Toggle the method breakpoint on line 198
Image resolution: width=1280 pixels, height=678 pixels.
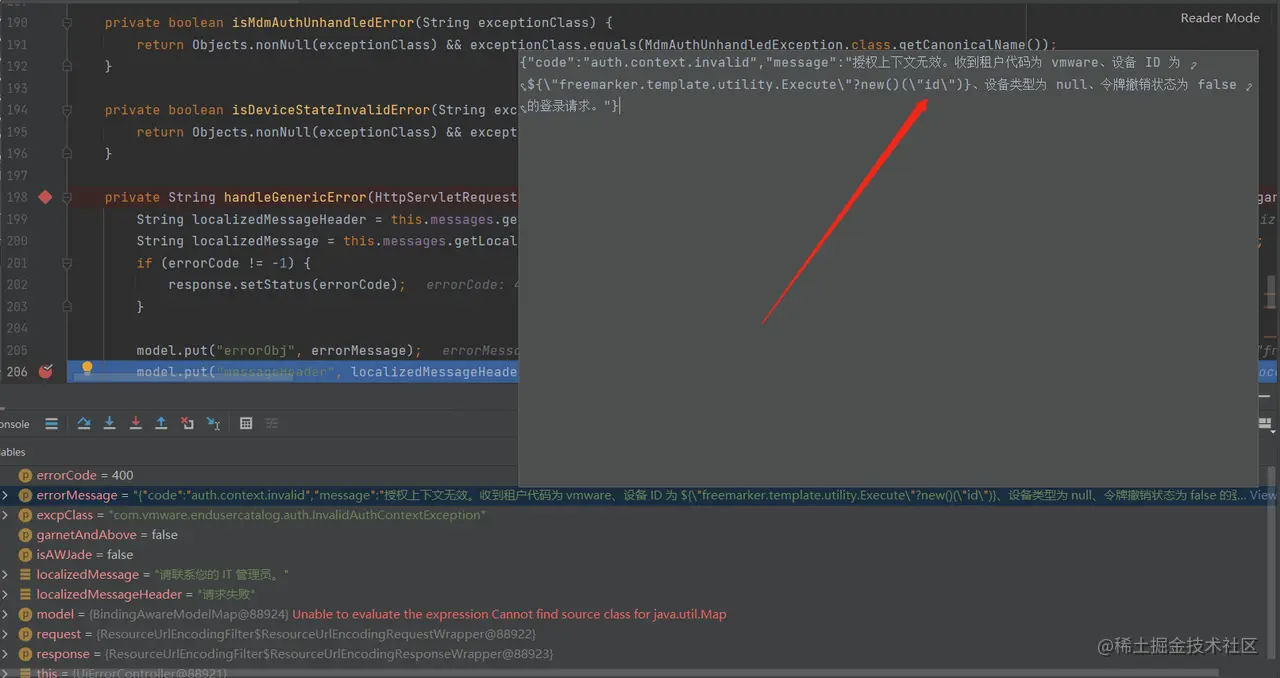(45, 197)
